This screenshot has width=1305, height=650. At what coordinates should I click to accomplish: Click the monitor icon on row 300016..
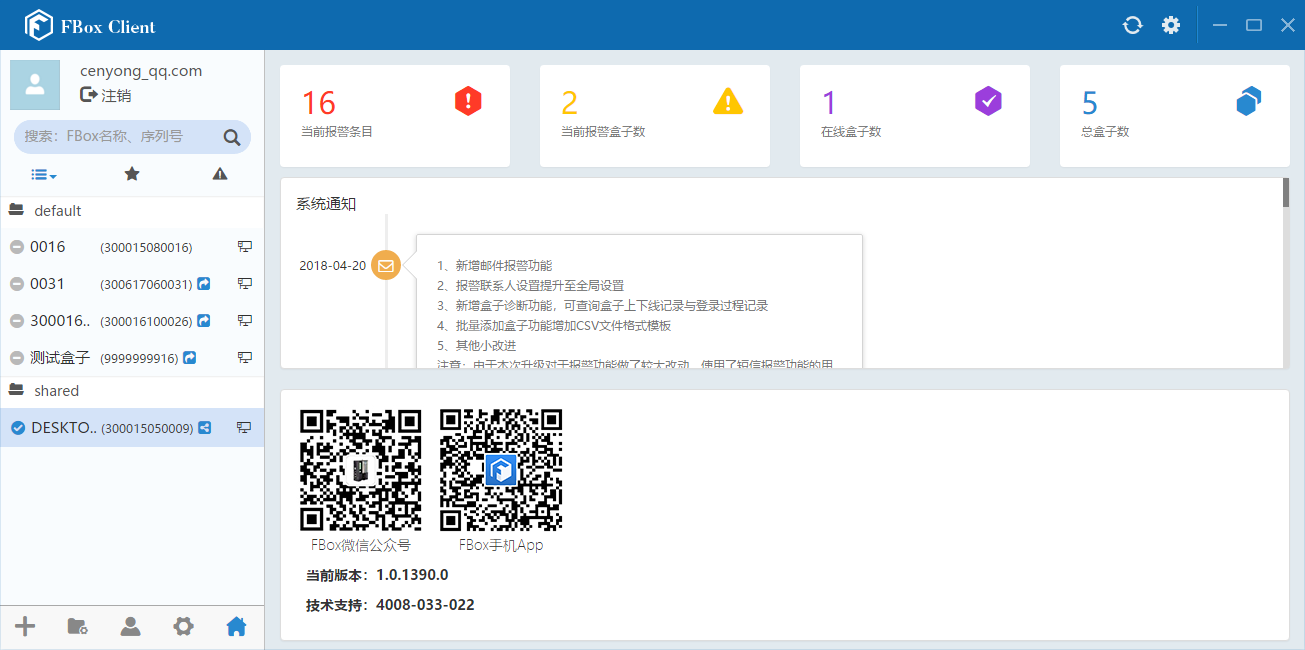[x=244, y=321]
